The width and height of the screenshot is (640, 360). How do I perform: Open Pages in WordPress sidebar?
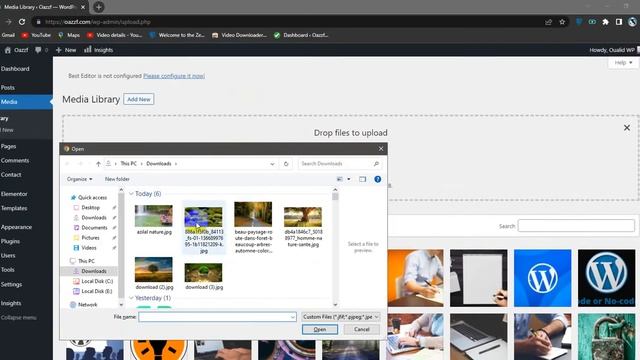pyautogui.click(x=8, y=146)
